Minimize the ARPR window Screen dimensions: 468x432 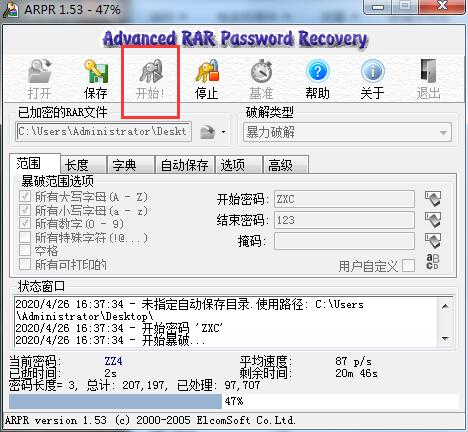[x=378, y=7]
